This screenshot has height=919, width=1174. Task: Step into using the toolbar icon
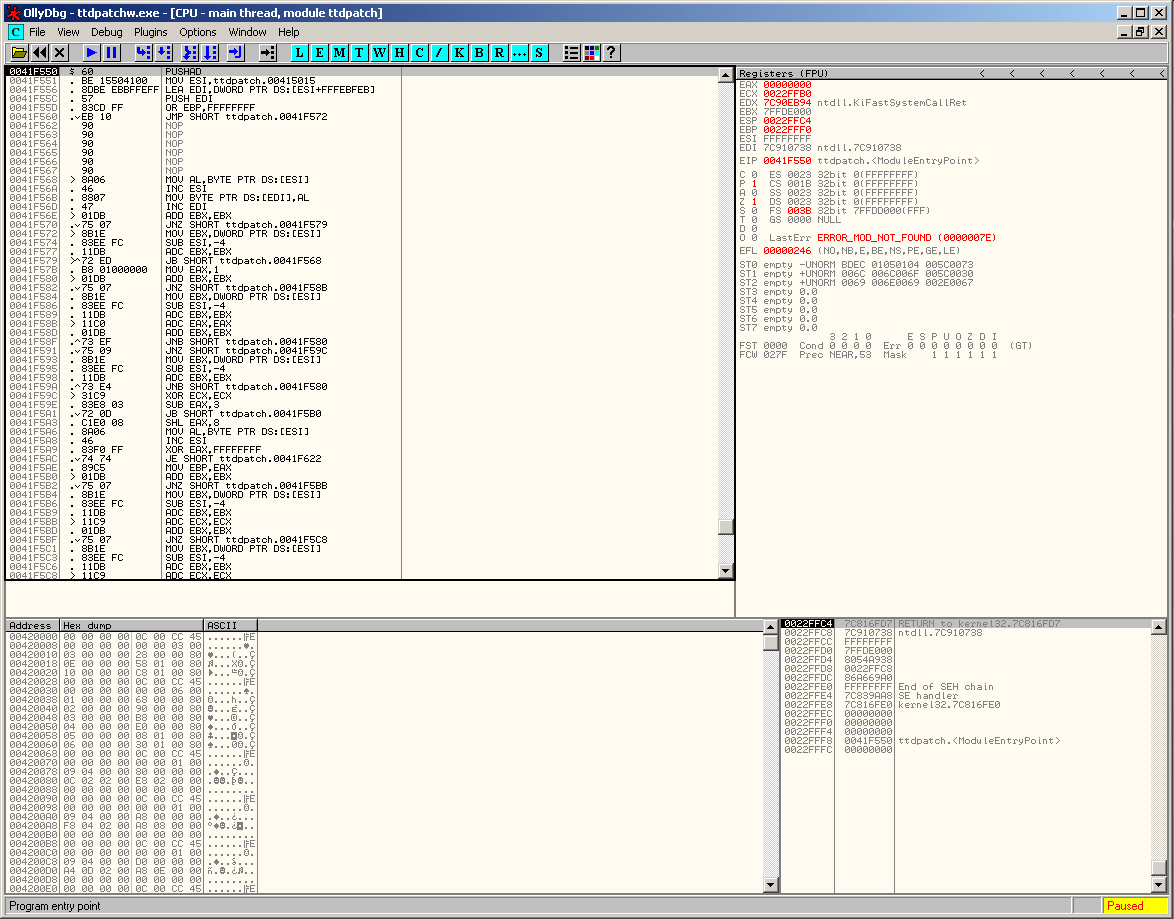click(143, 52)
